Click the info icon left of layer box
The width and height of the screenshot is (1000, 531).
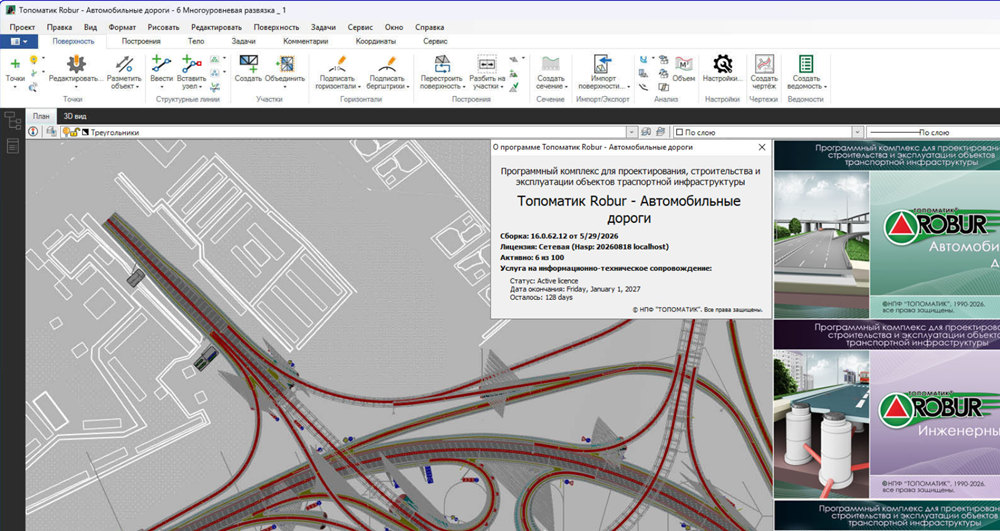pos(34,132)
